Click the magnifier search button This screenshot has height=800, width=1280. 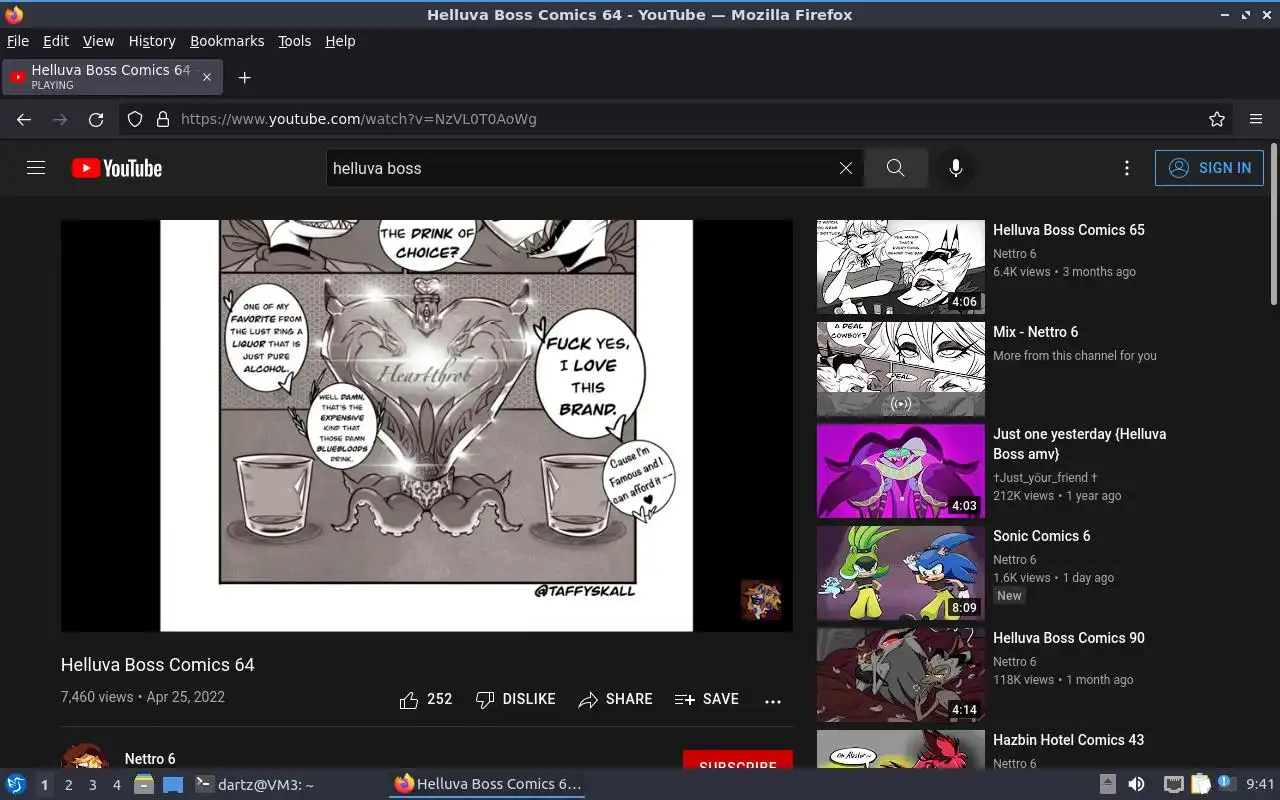click(x=895, y=168)
